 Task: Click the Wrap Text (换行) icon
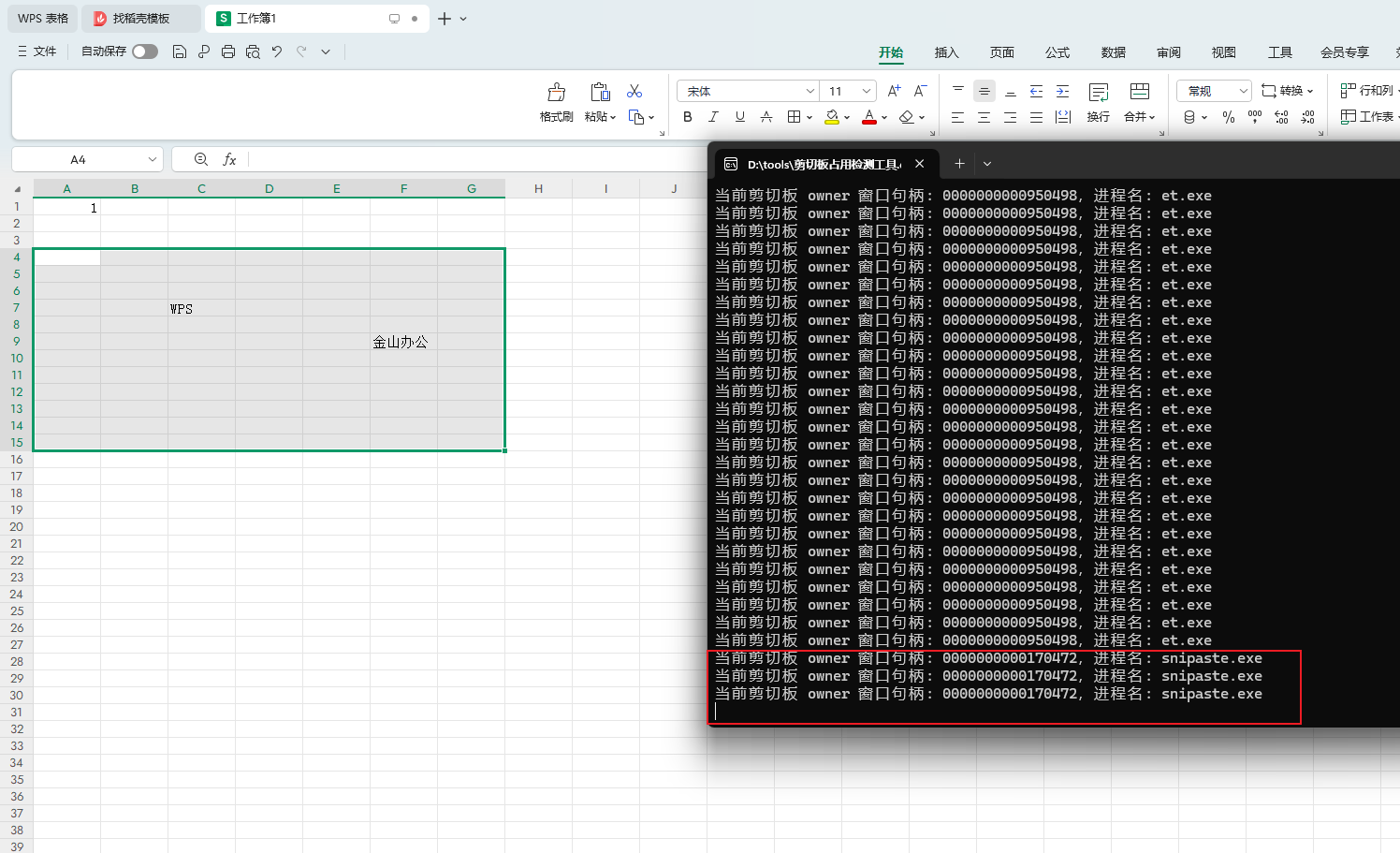click(x=1099, y=92)
